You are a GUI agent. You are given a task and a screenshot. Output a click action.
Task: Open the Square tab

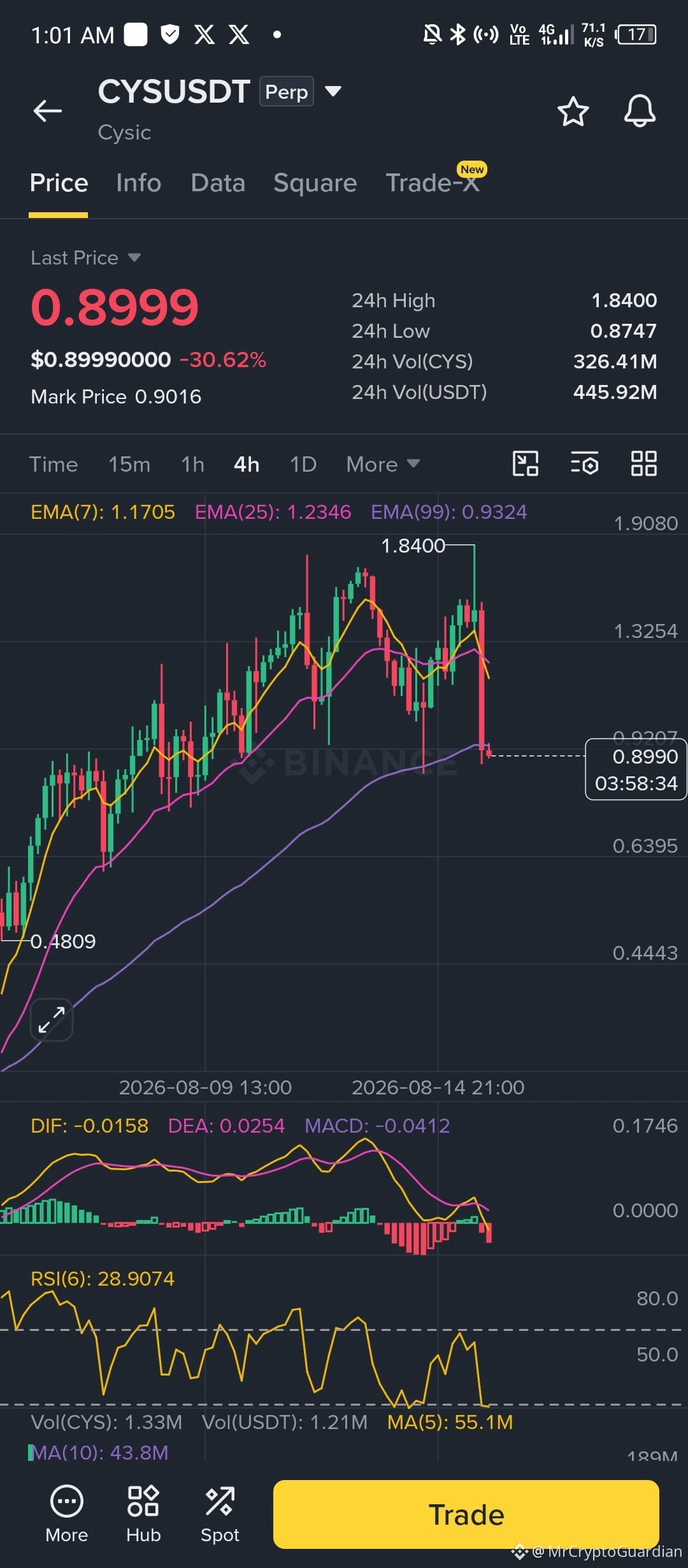tap(315, 183)
